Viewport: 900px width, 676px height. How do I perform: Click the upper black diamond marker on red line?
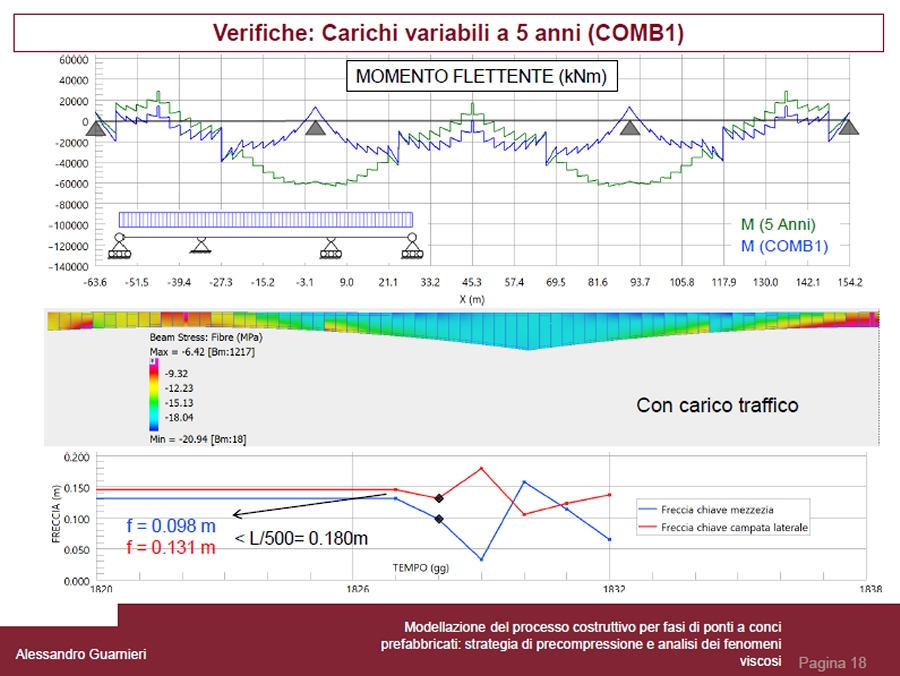click(439, 498)
